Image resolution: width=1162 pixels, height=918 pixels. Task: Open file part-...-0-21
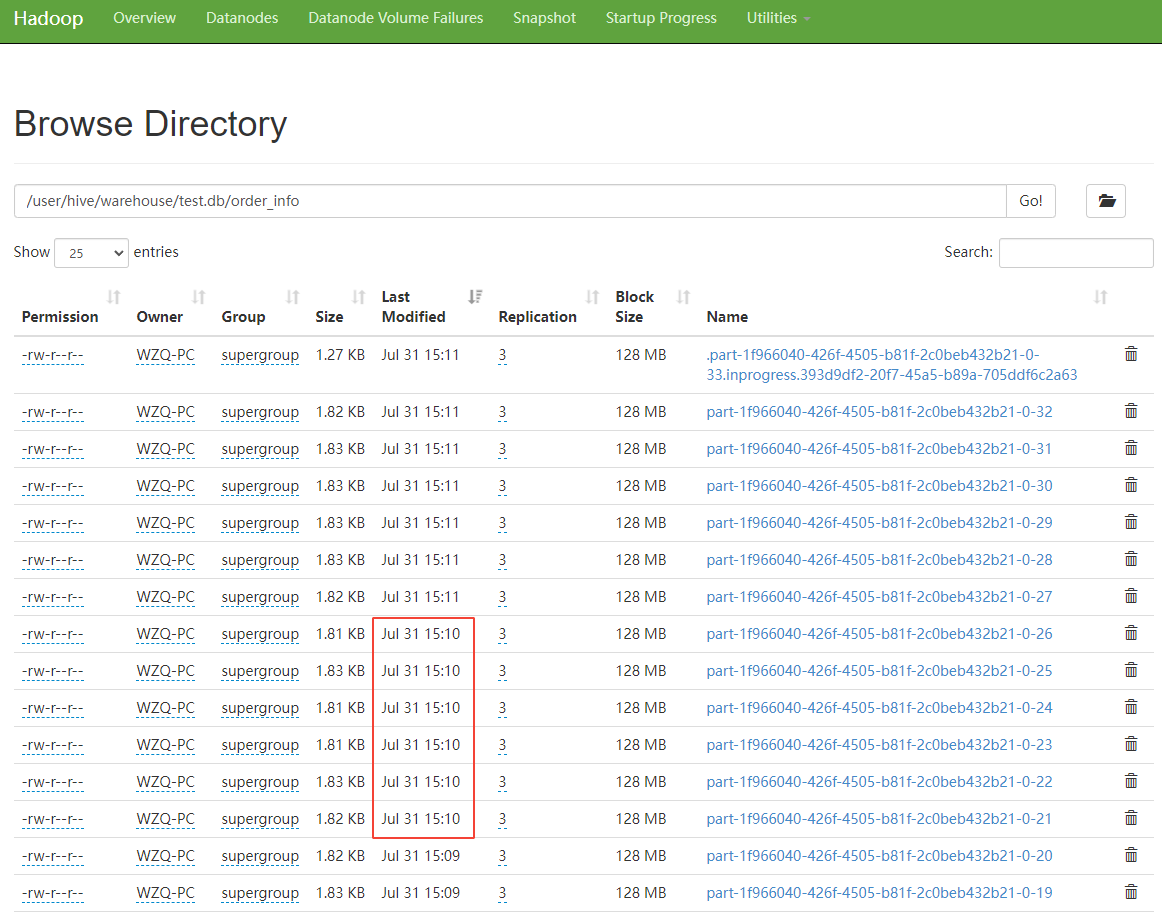pos(879,819)
